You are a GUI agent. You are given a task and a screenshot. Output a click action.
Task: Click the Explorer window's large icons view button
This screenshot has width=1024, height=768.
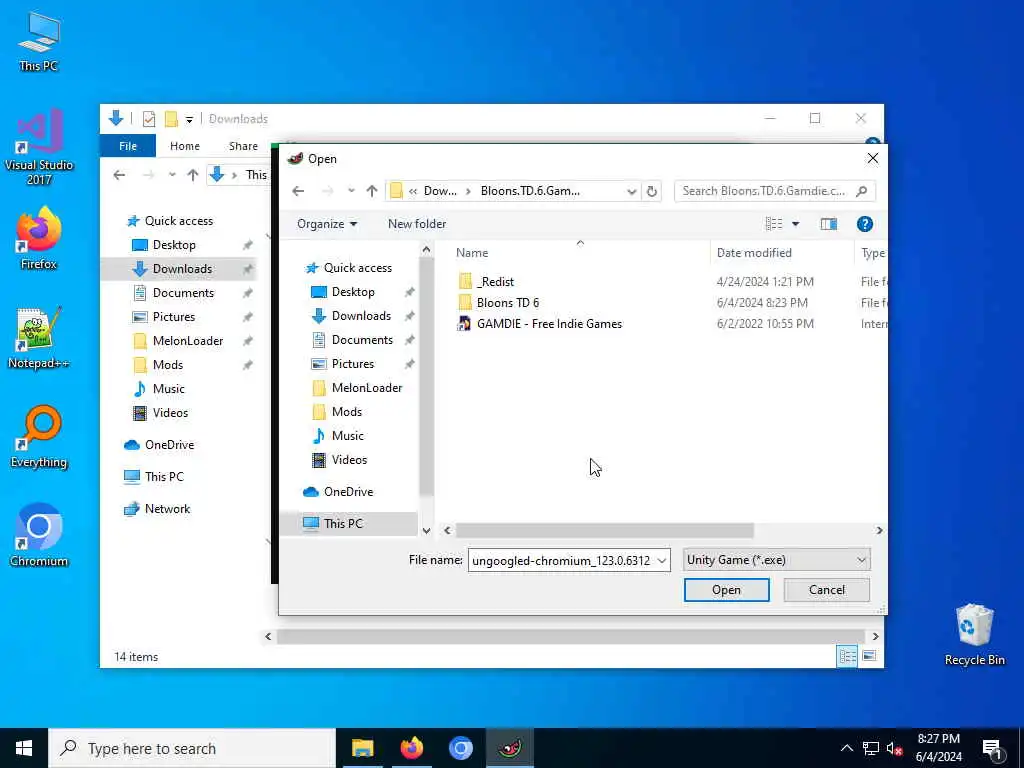pyautogui.click(x=869, y=656)
